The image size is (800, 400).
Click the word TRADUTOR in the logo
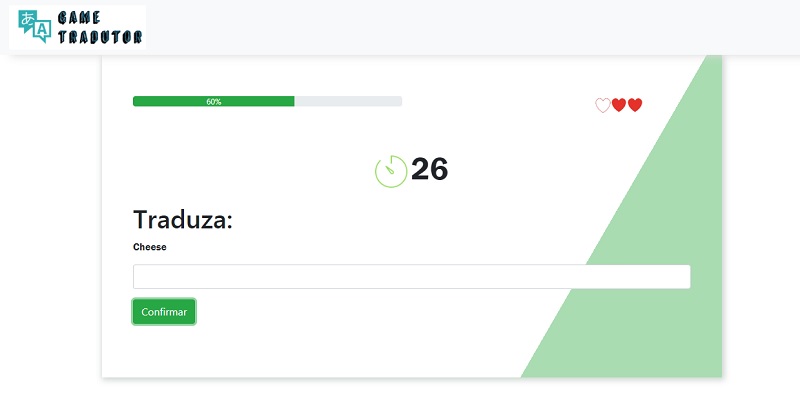pos(100,37)
